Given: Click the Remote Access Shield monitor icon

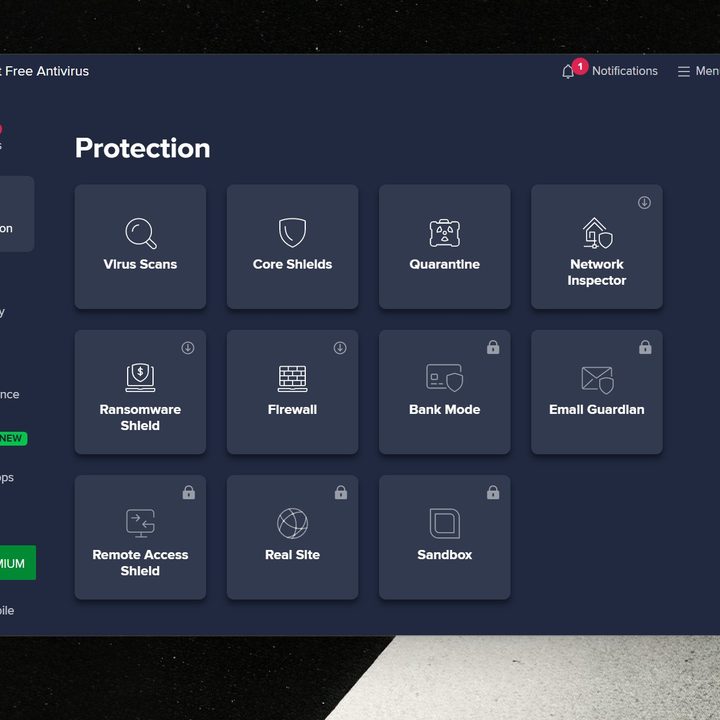Looking at the screenshot, I should click(x=141, y=523).
